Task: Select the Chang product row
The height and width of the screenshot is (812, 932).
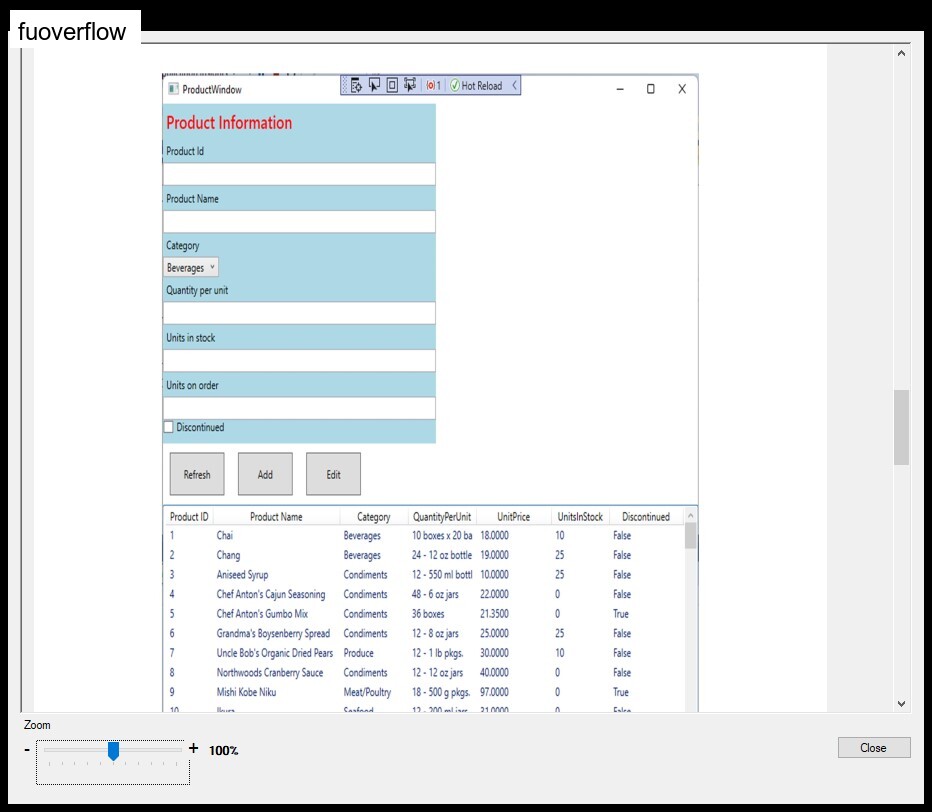Action: pos(424,555)
